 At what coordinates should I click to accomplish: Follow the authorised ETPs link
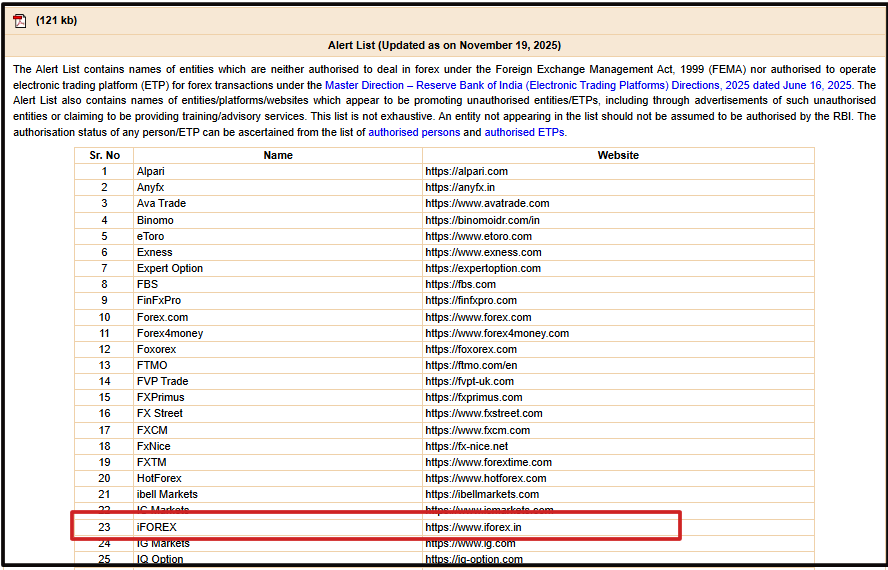524,132
